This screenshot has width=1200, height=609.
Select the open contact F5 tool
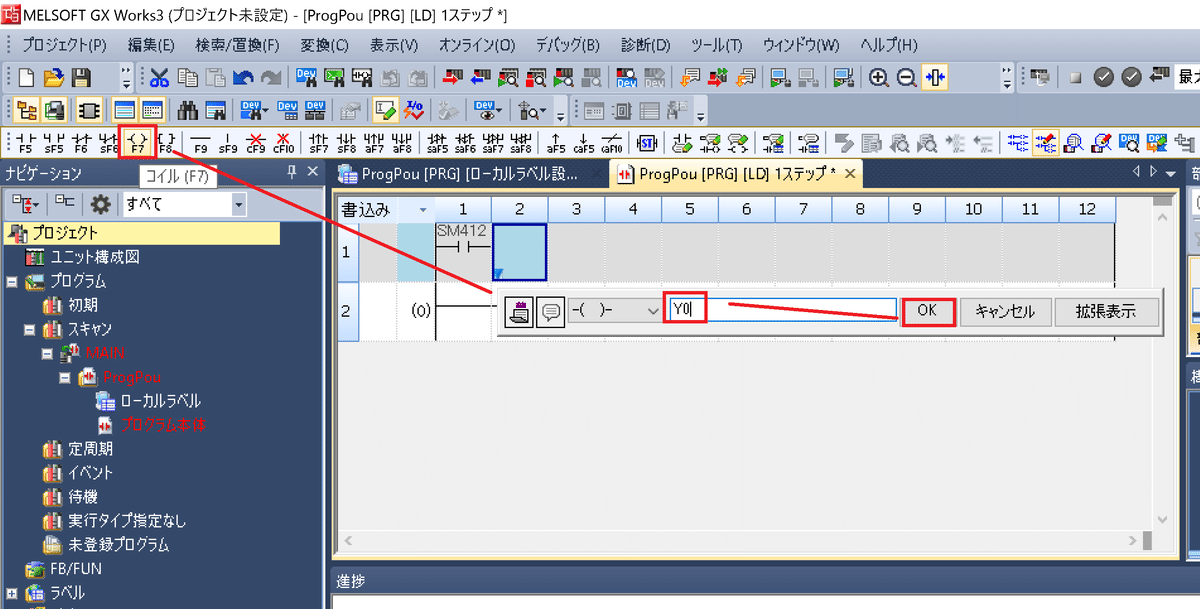[x=27, y=142]
